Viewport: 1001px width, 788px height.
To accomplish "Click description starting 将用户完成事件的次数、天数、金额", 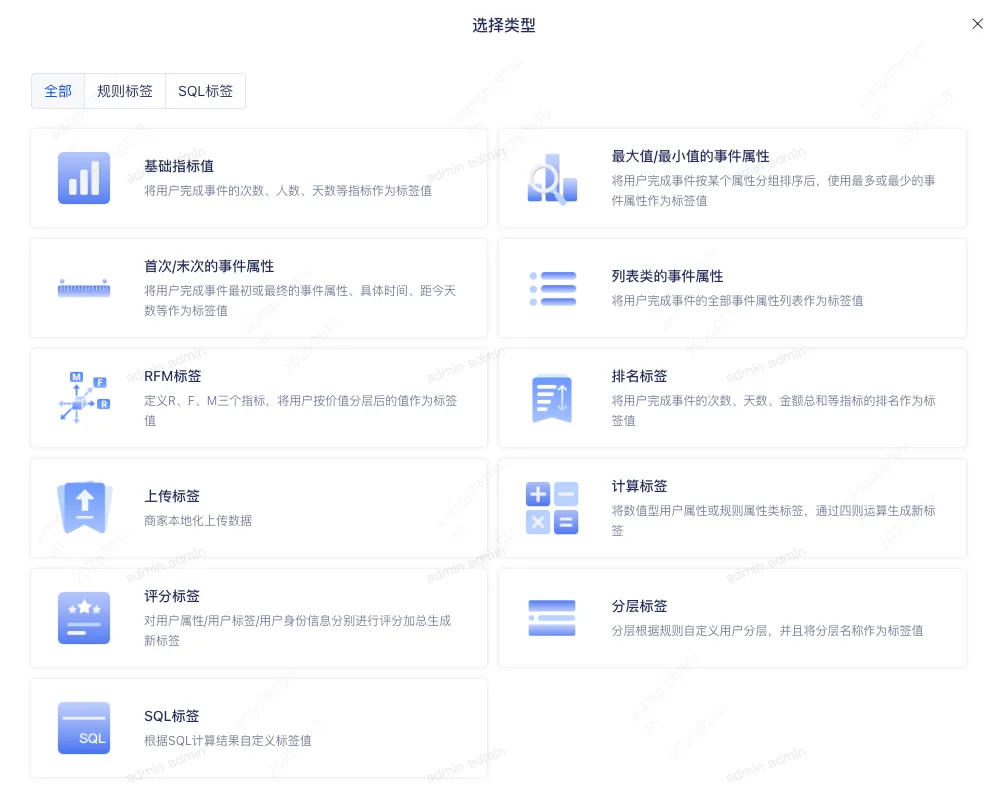I will tap(774, 411).
